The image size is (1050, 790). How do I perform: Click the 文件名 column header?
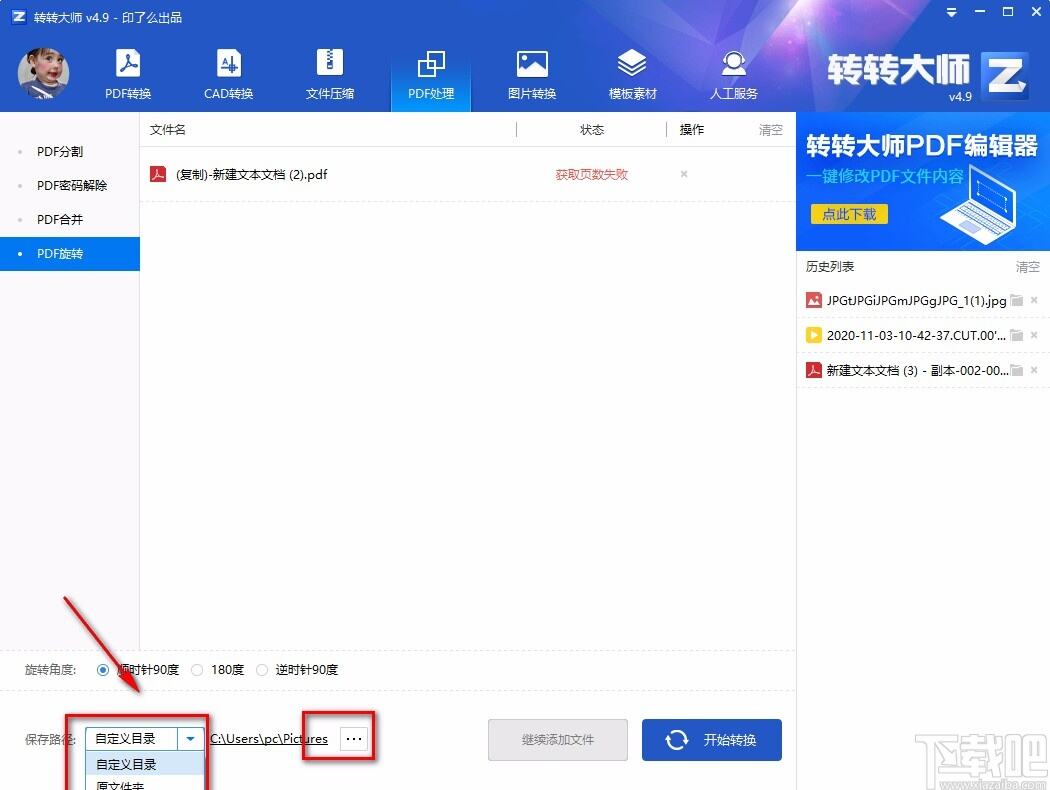(167, 130)
